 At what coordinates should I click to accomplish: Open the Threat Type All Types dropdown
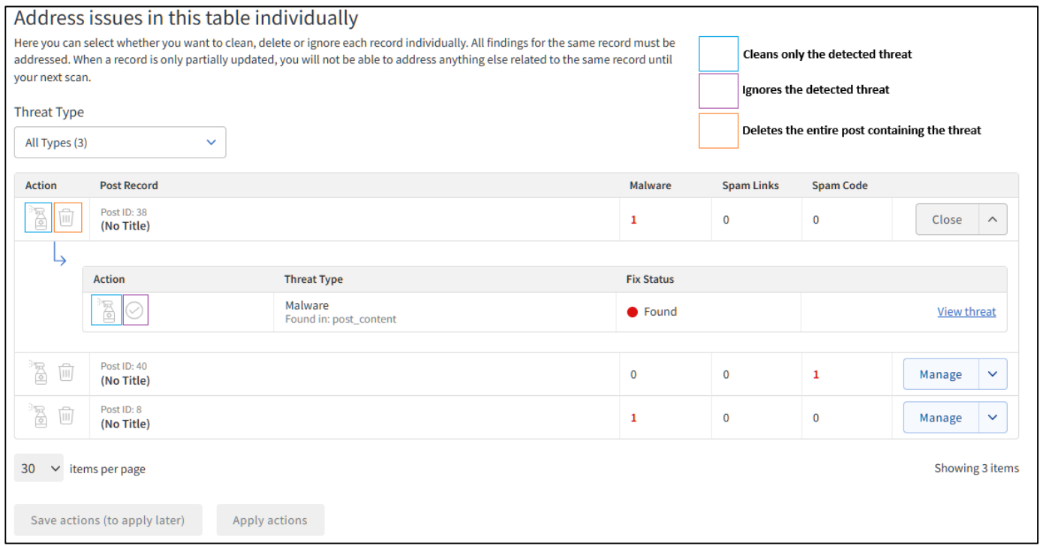pos(120,143)
